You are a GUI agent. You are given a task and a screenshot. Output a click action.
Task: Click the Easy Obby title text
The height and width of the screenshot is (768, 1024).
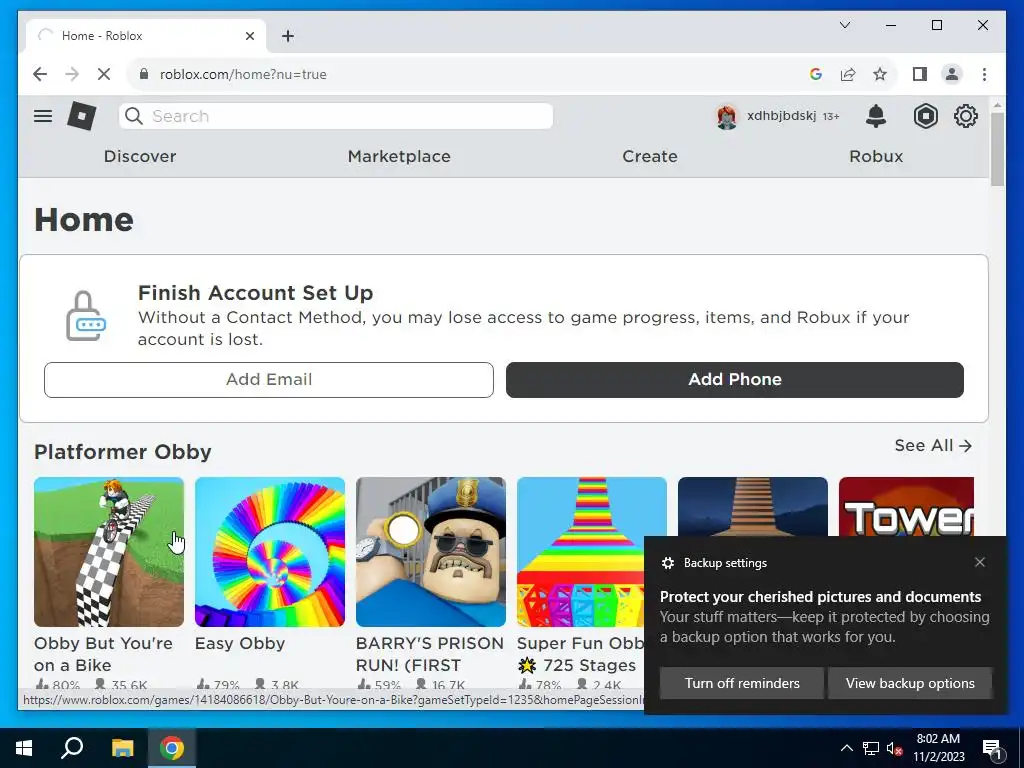[x=240, y=643]
